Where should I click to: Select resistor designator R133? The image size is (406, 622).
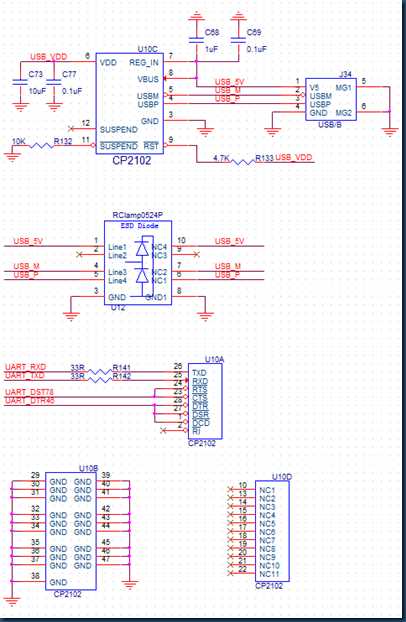pyautogui.click(x=264, y=158)
